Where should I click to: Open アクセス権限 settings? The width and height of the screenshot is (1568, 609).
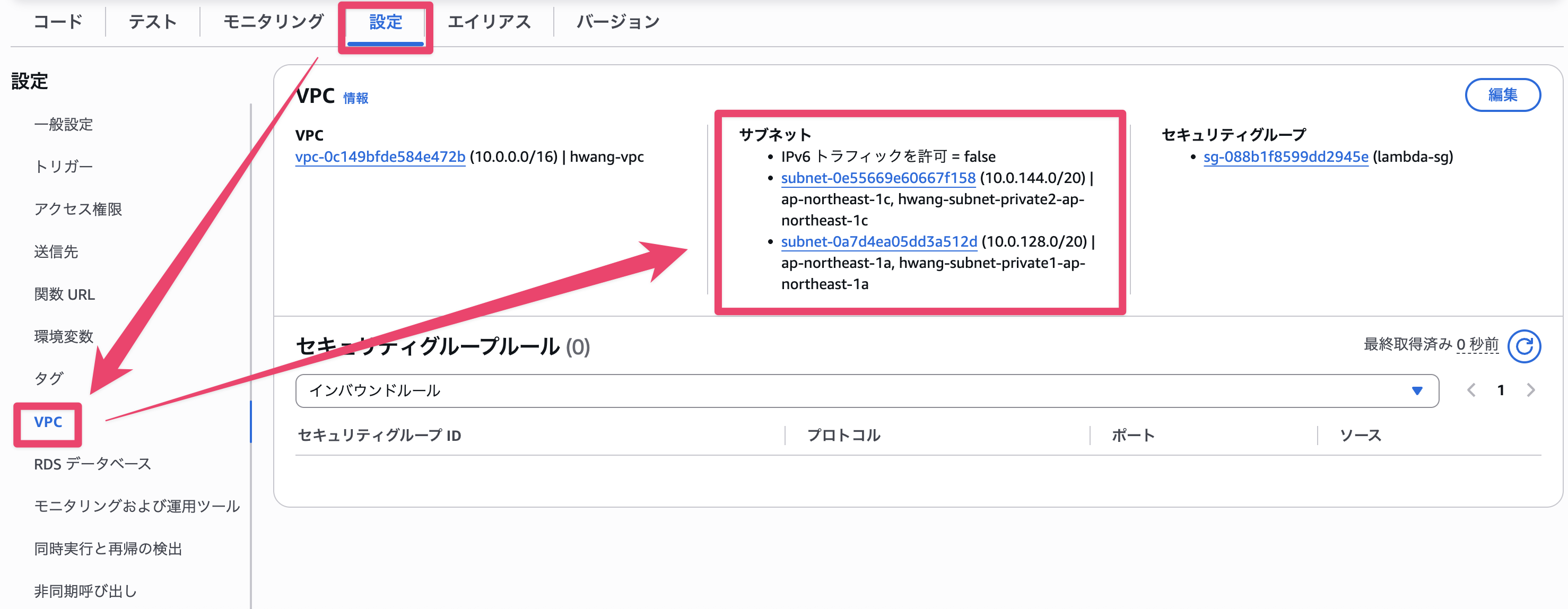click(78, 209)
